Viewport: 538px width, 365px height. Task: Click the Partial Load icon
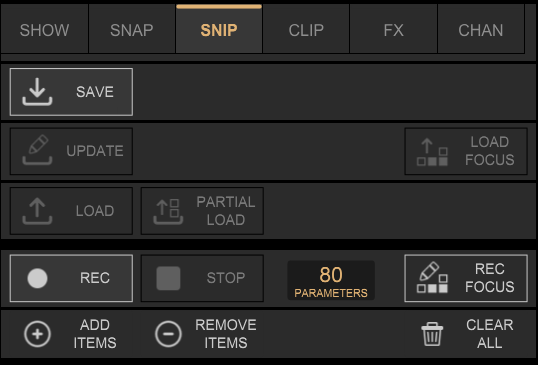[168, 211]
